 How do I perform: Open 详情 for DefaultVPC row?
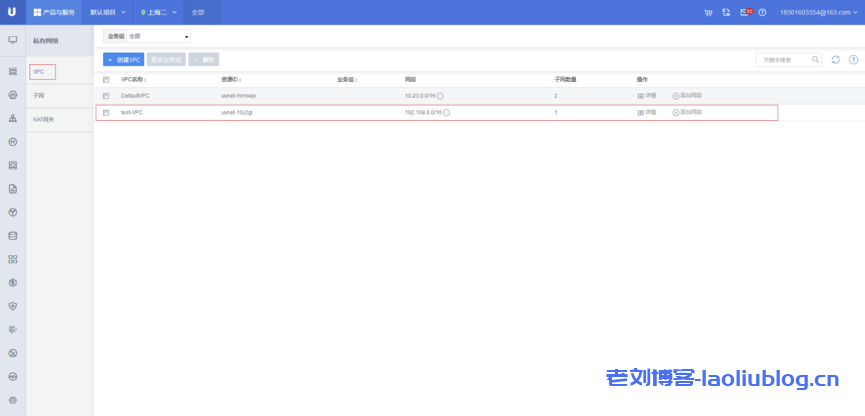tap(647, 96)
